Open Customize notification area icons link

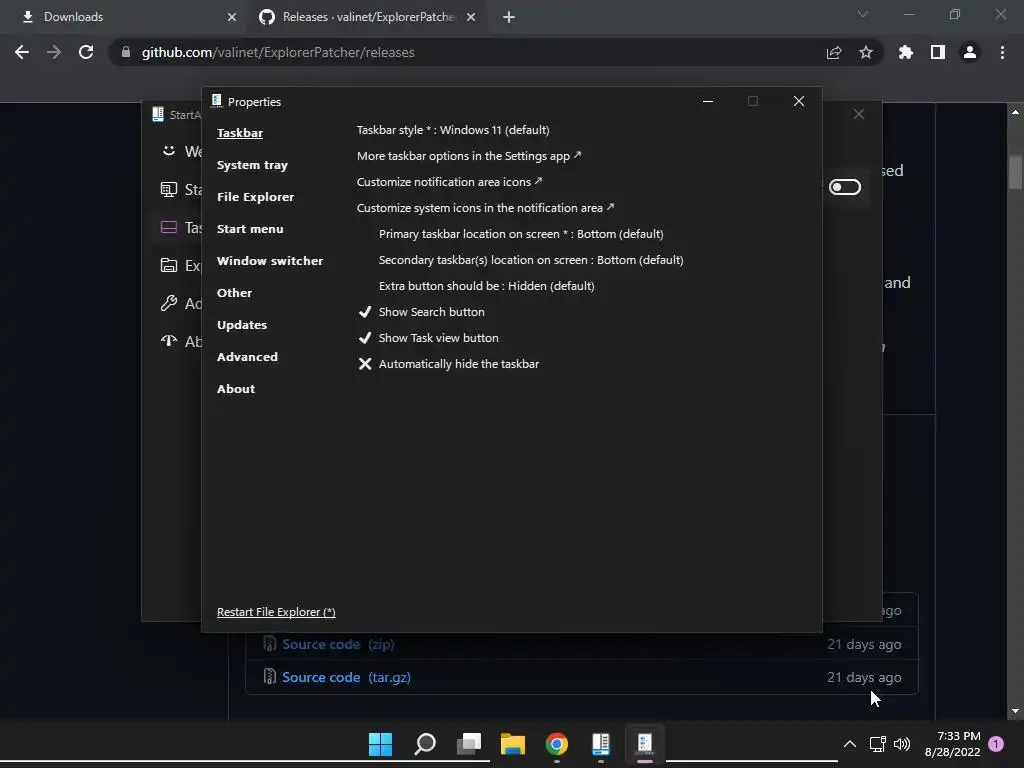449,182
